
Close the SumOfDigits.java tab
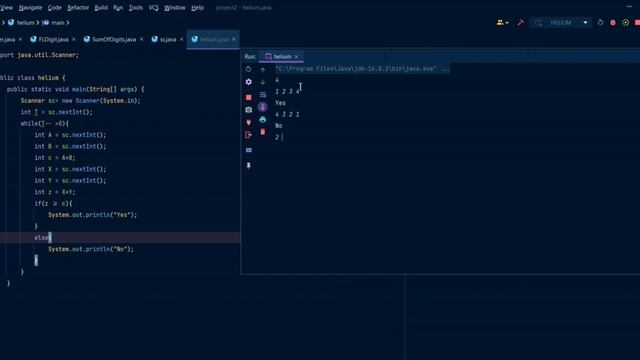(x=141, y=39)
